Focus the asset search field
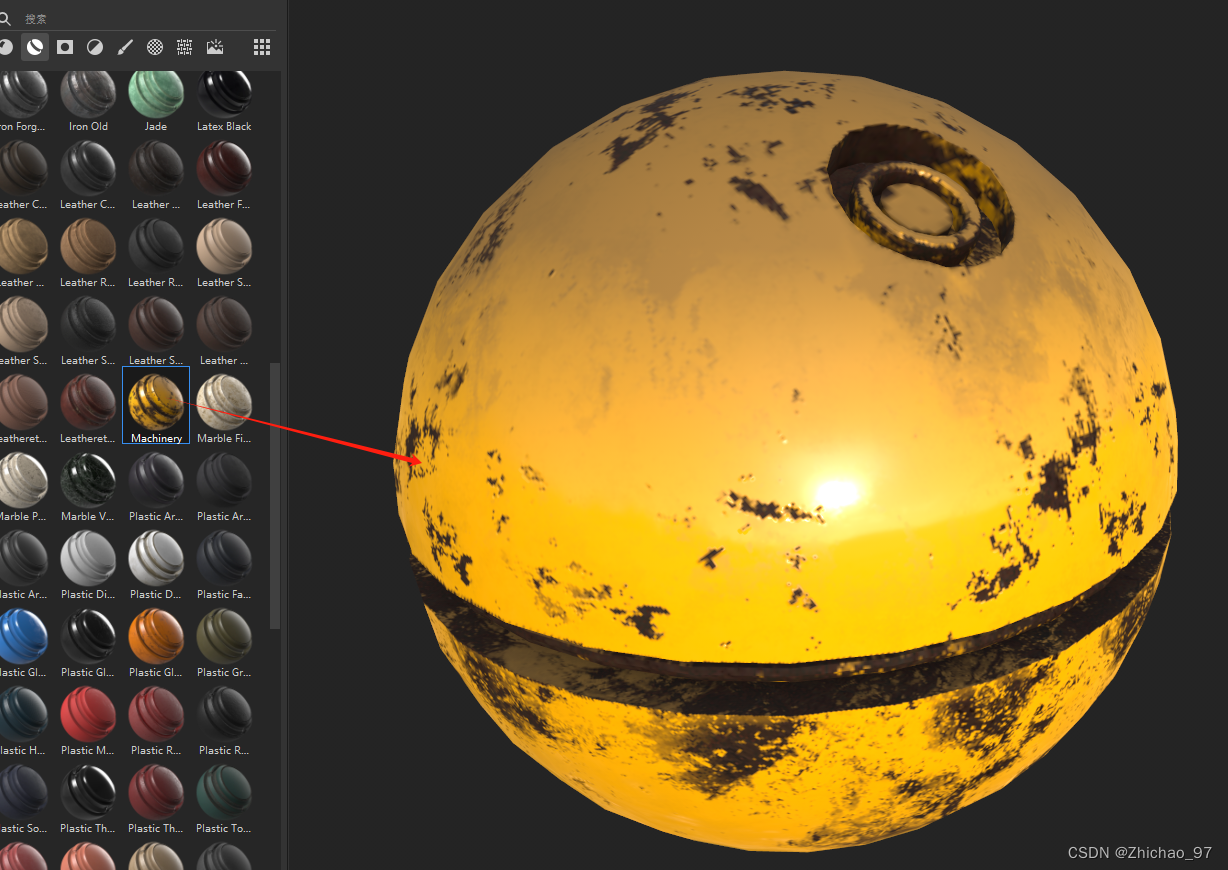The width and height of the screenshot is (1228, 870). [150, 18]
